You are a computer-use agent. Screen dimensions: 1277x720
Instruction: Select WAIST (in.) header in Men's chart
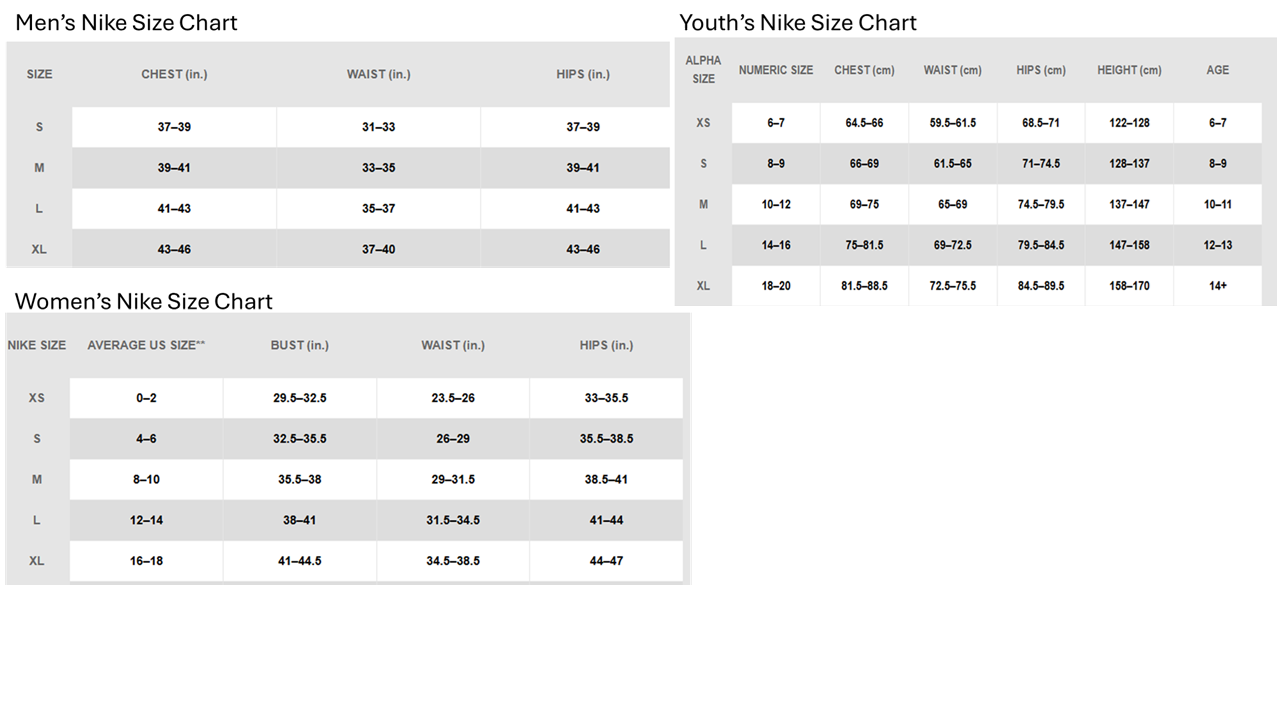(x=378, y=74)
